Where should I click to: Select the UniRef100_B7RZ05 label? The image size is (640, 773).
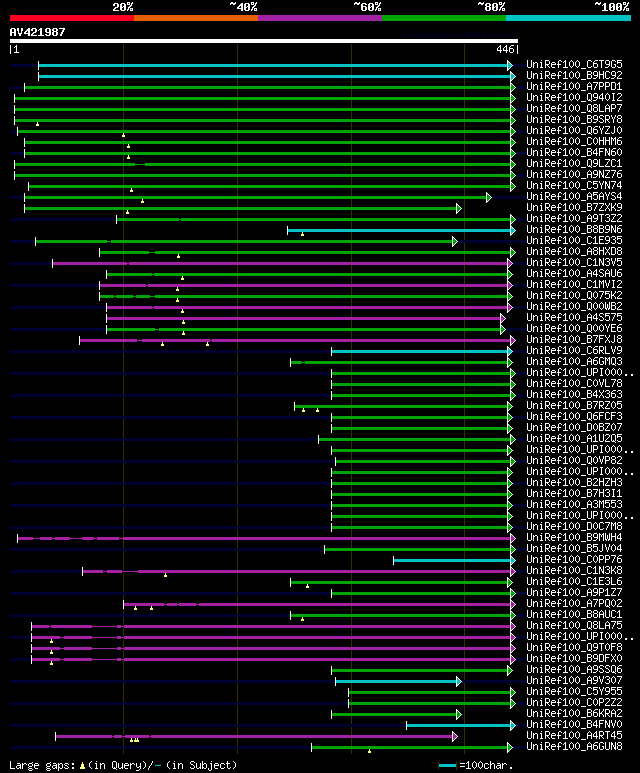[574, 405]
